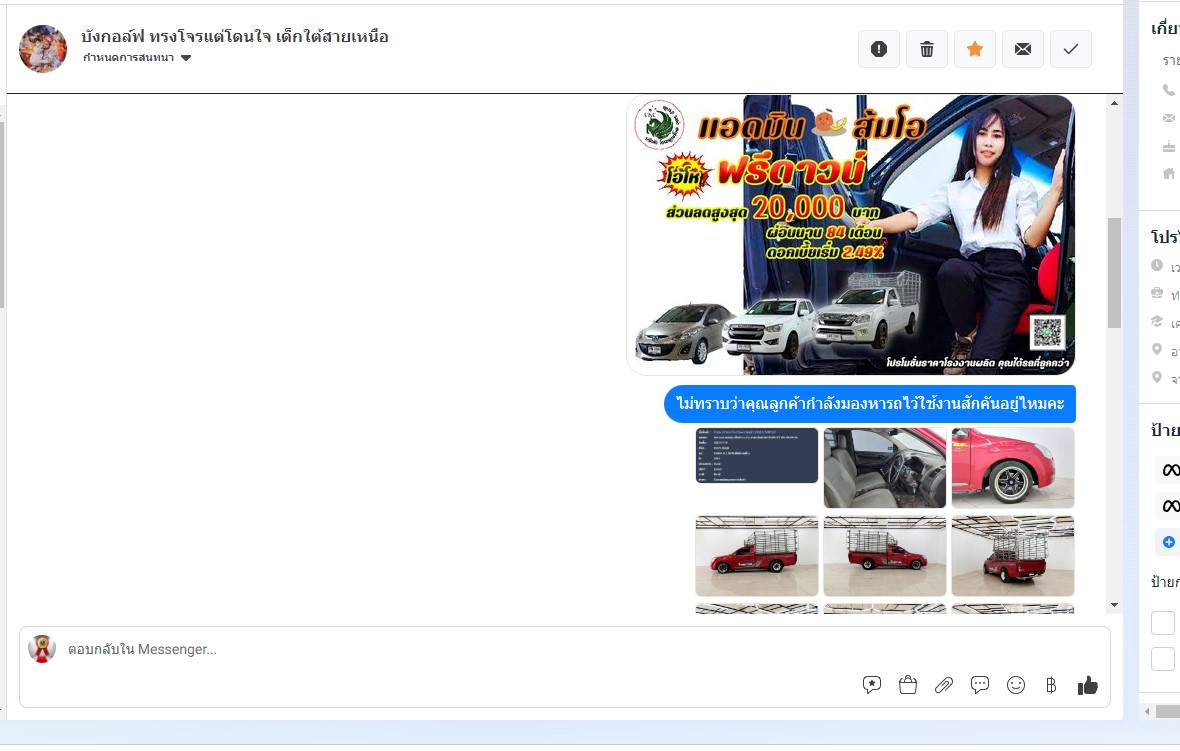This screenshot has height=751, width=1180.
Task: Open the promotional banner image with 20,000 discount
Action: (850, 235)
